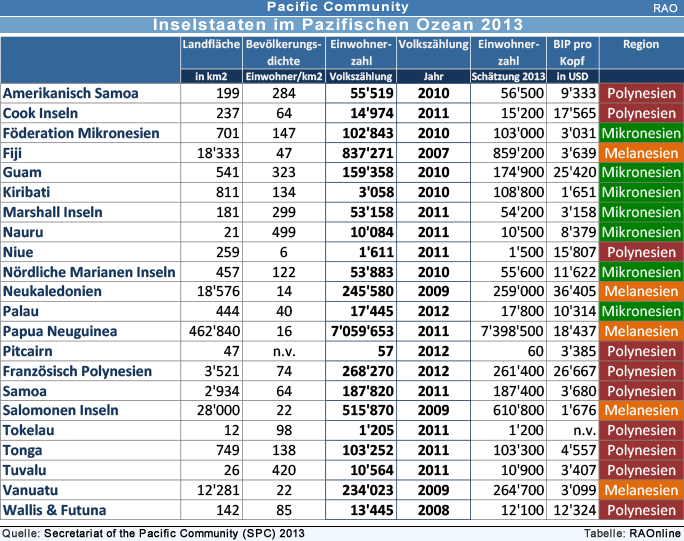The width and height of the screenshot is (684, 541).
Task: Click the Fiji census population value 837'271
Action: tap(360, 153)
